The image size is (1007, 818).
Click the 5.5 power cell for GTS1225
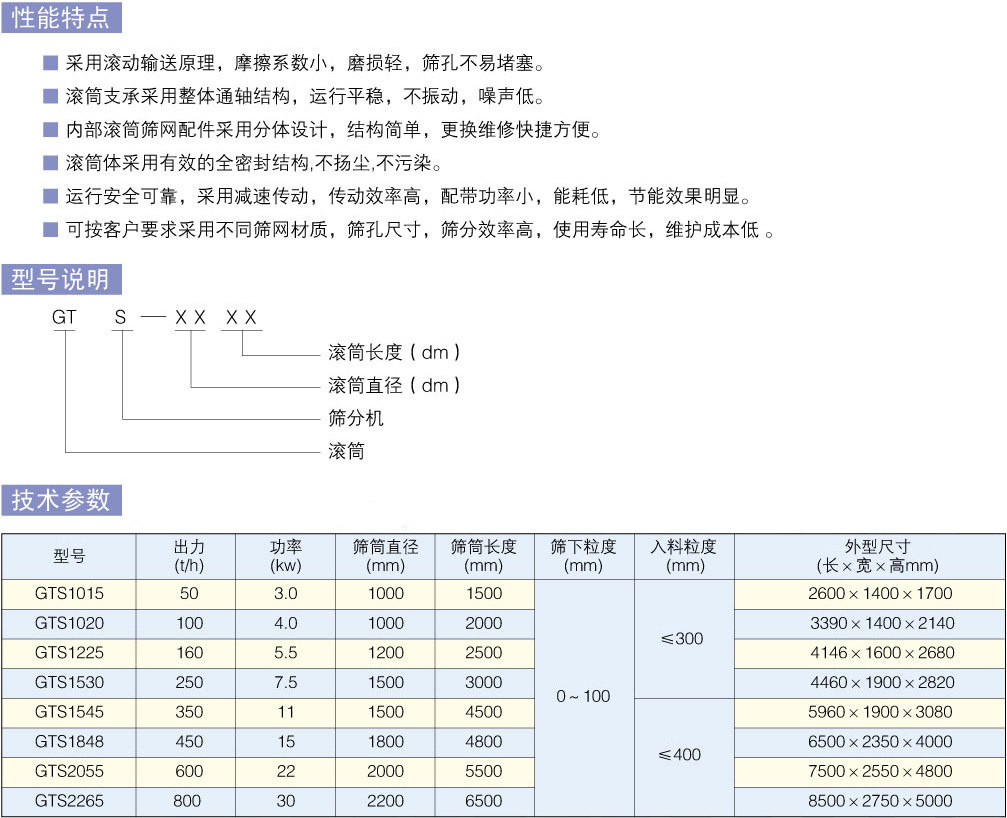pos(286,653)
